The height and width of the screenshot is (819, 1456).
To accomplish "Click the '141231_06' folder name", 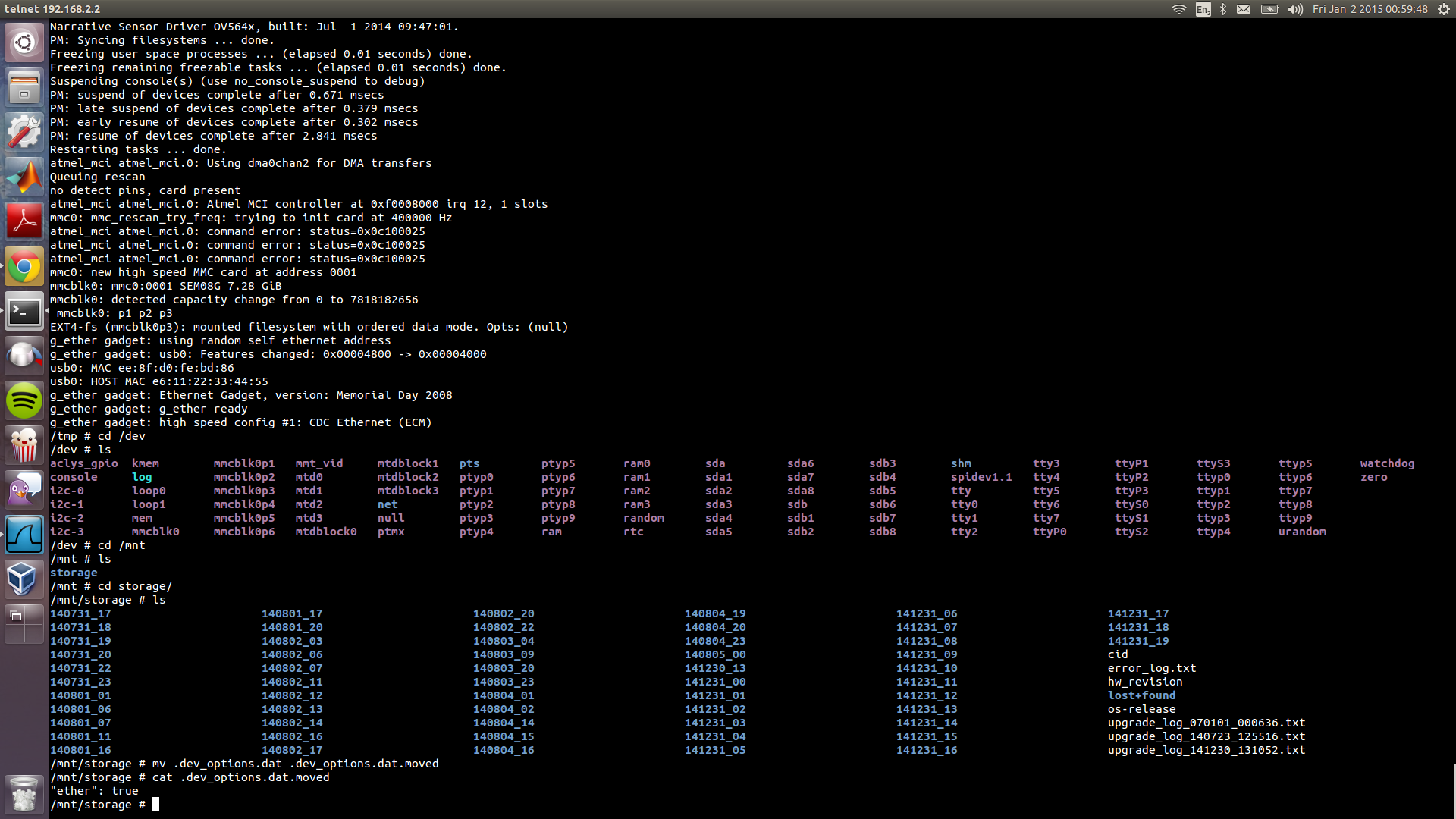I will click(x=927, y=613).
